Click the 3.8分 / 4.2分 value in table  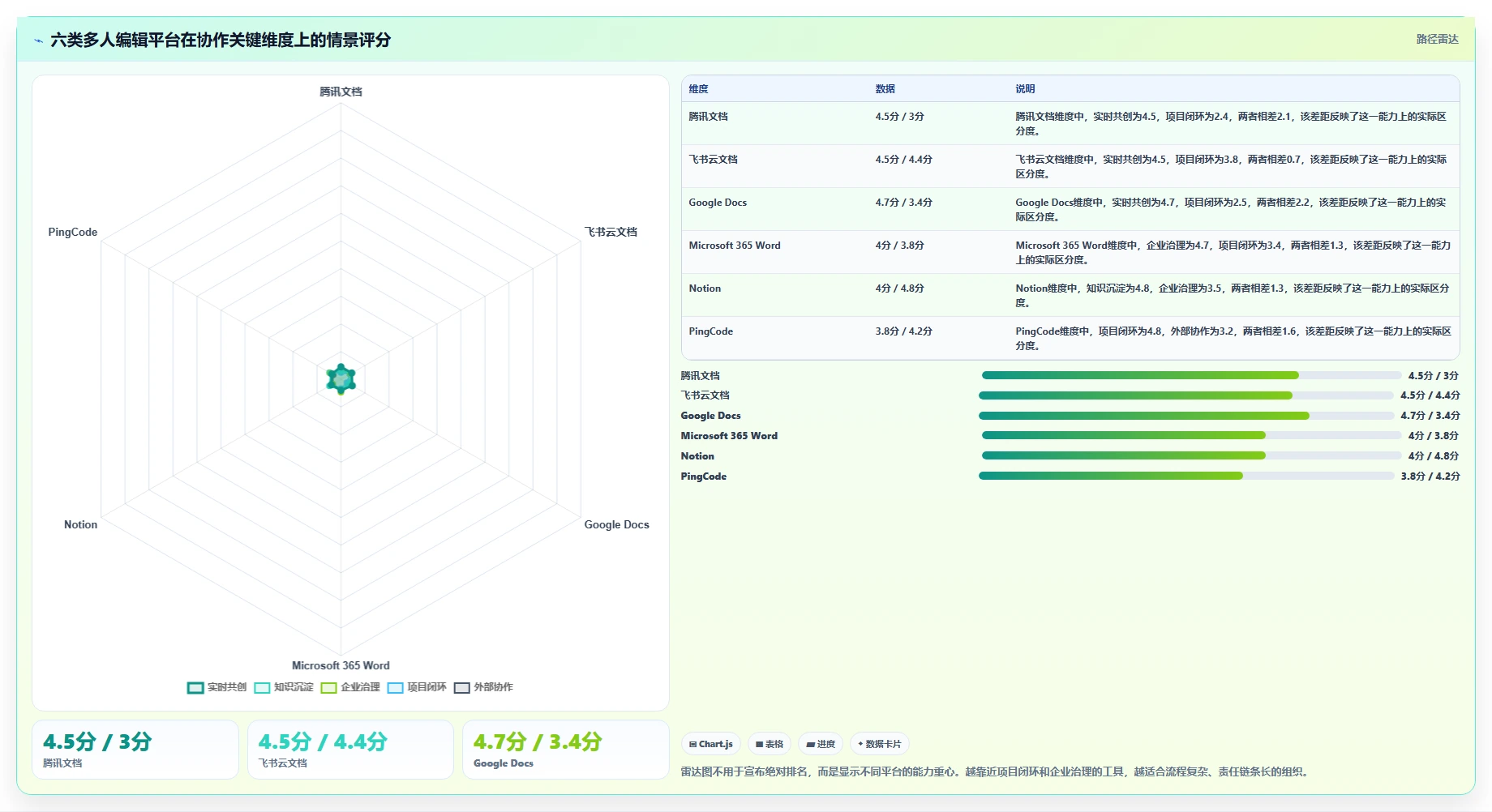pos(904,331)
